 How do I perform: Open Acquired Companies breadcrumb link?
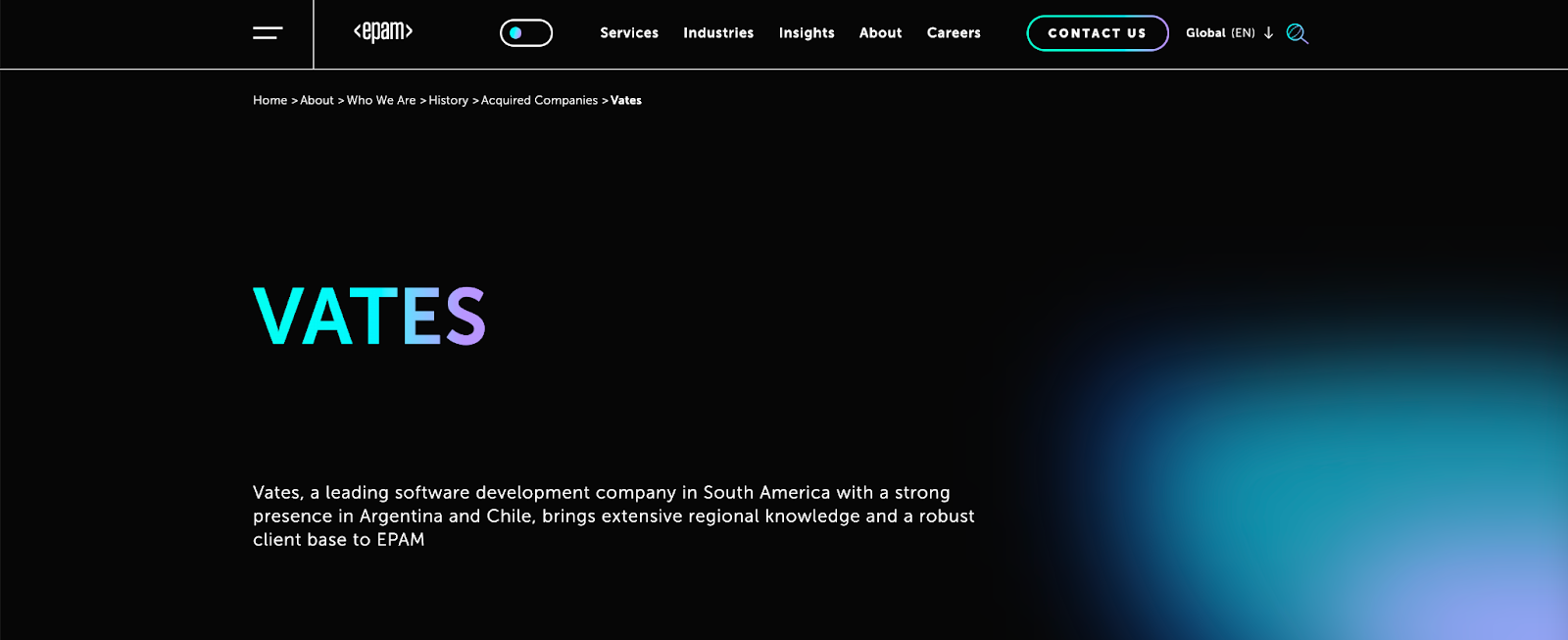point(539,100)
